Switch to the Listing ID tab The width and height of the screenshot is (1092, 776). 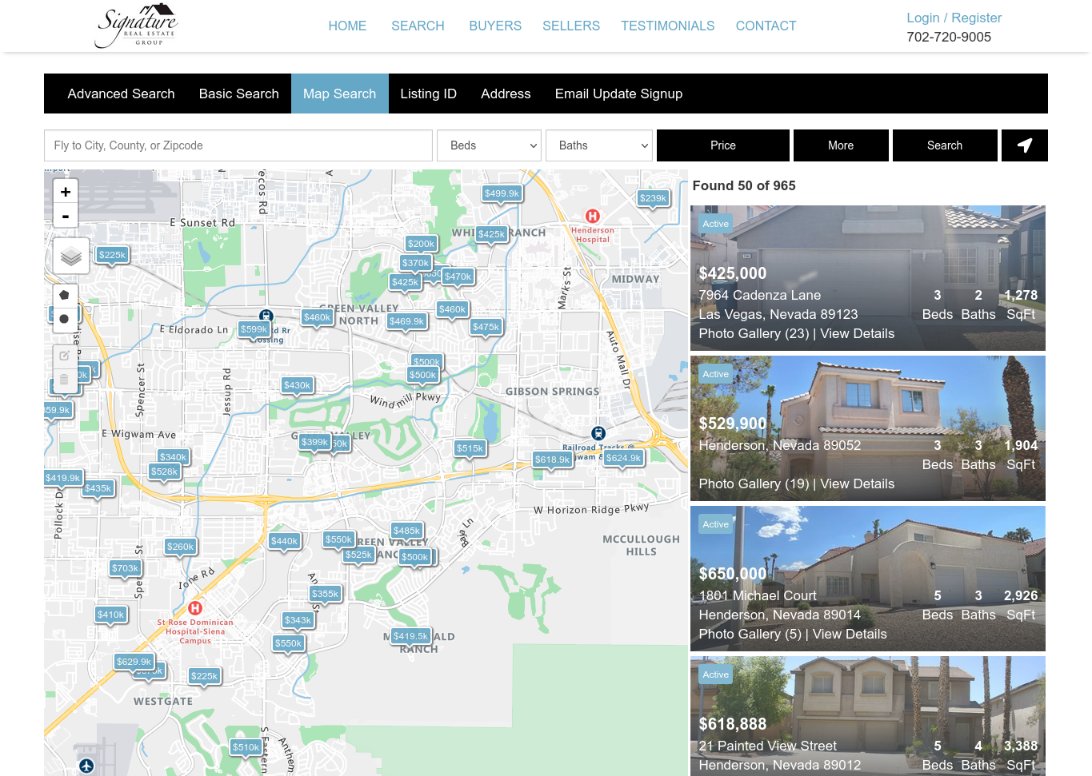point(428,93)
